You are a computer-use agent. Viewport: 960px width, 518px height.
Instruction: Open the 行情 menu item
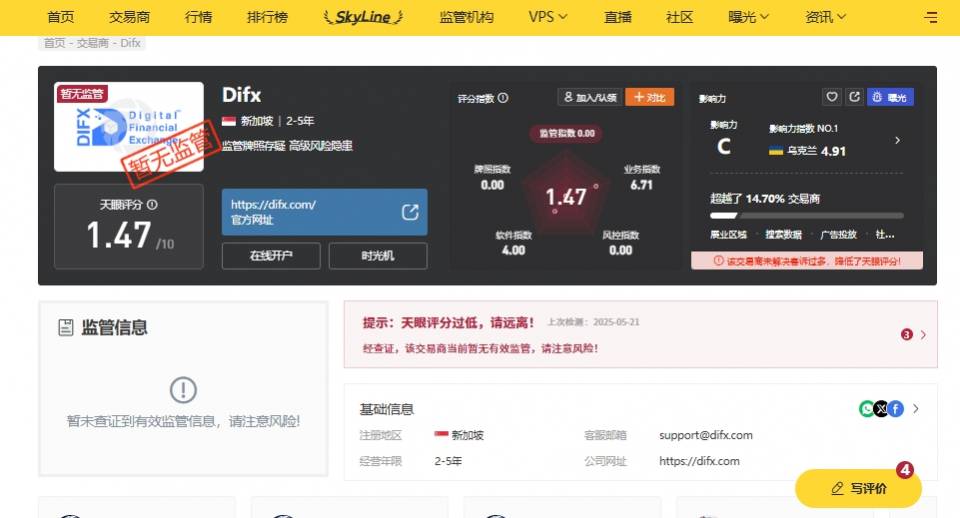(x=198, y=17)
